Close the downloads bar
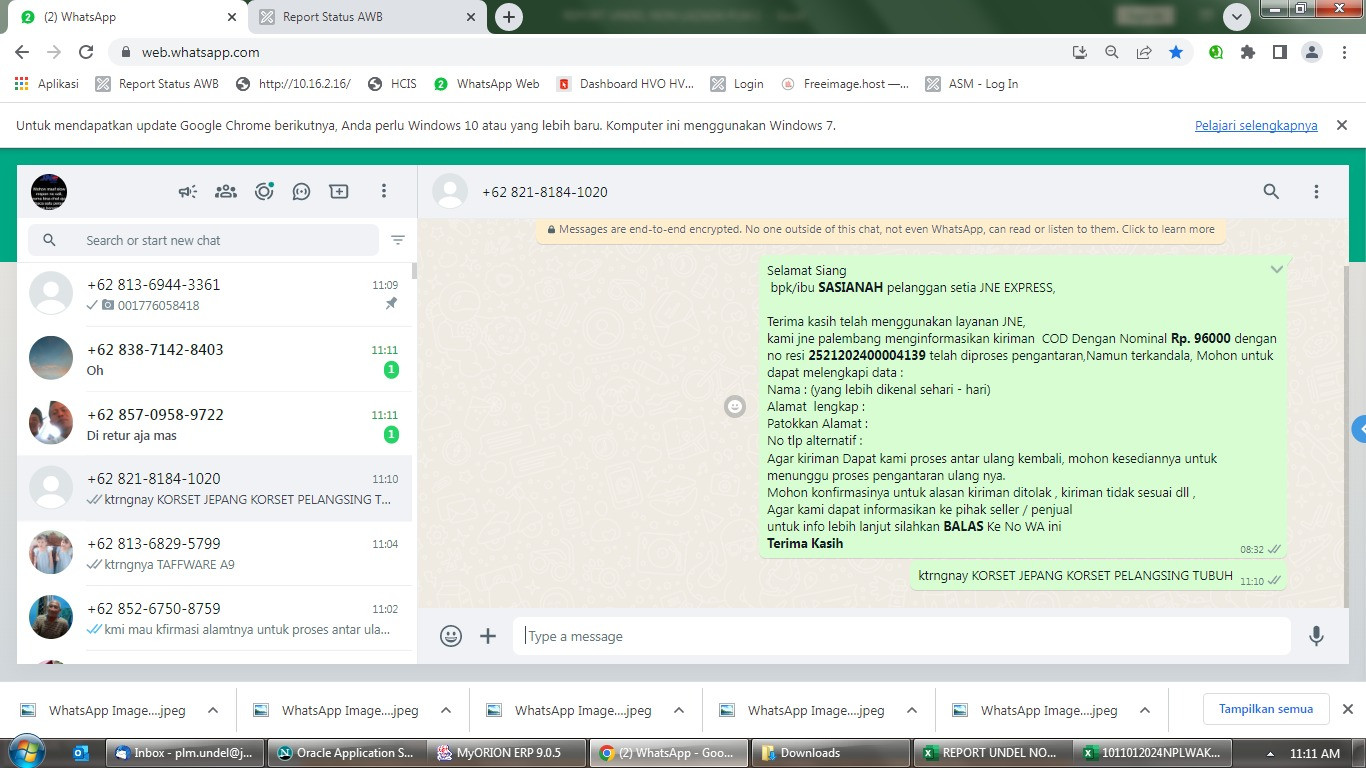The height and width of the screenshot is (768, 1366). 1347,709
